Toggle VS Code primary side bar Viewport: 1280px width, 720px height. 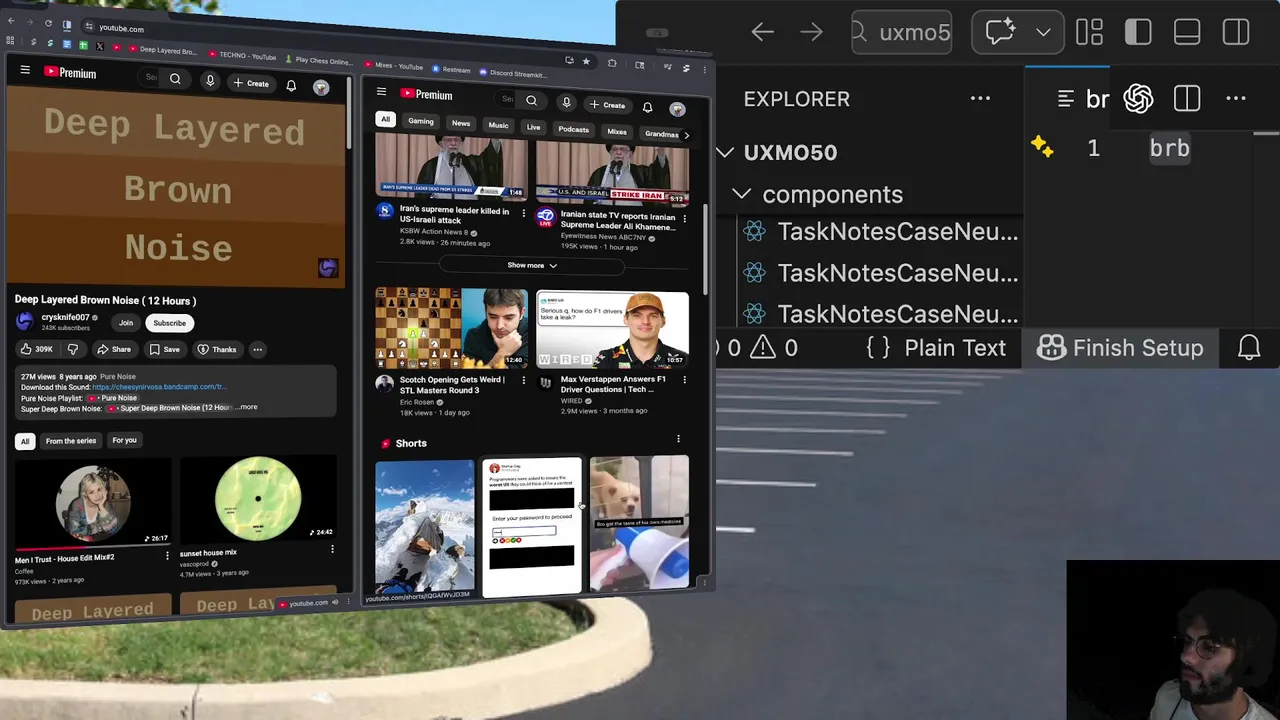(x=1138, y=32)
